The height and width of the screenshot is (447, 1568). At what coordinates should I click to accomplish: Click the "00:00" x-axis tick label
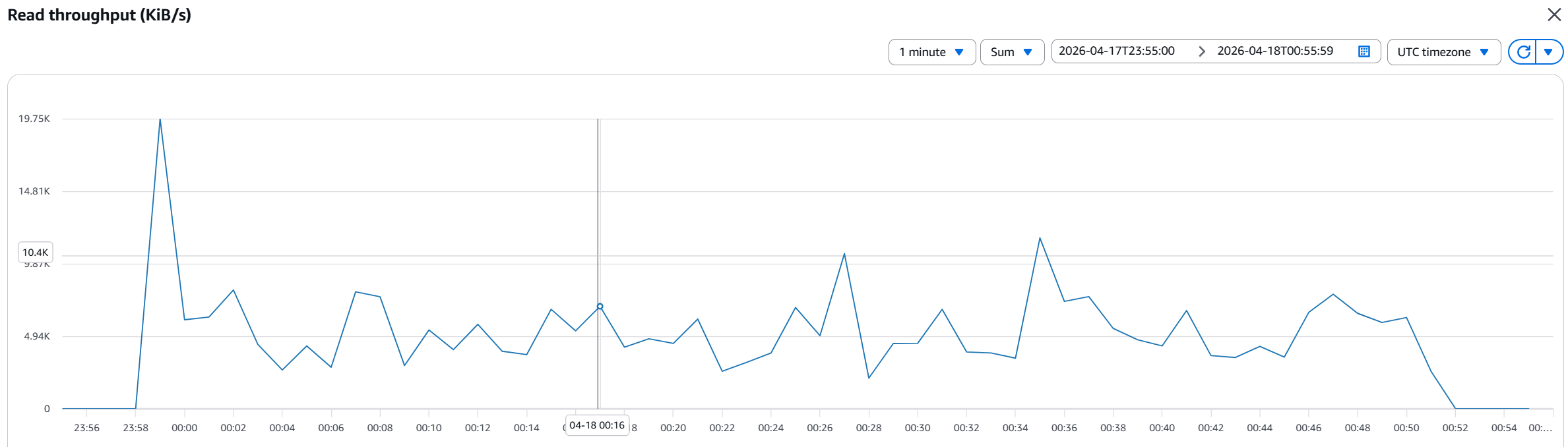pyautogui.click(x=185, y=428)
